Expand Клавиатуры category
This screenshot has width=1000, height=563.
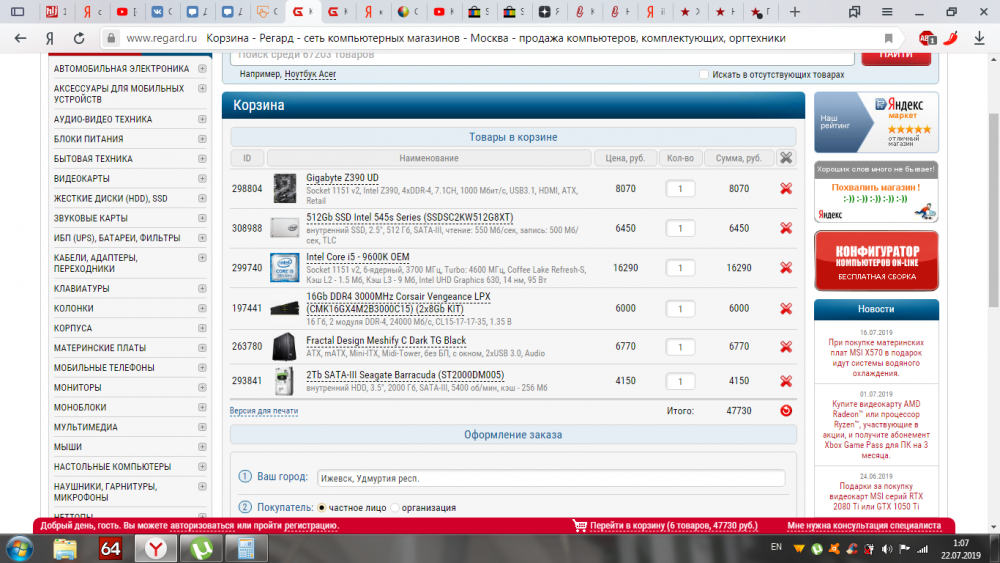202,288
